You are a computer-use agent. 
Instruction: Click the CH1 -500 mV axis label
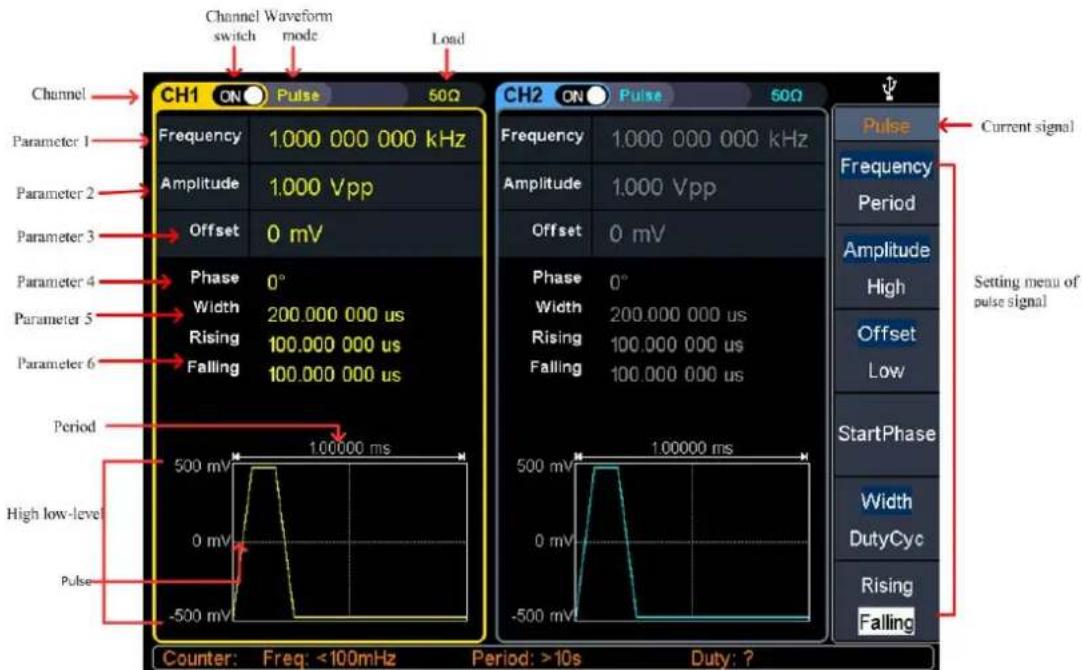pyautogui.click(x=200, y=615)
